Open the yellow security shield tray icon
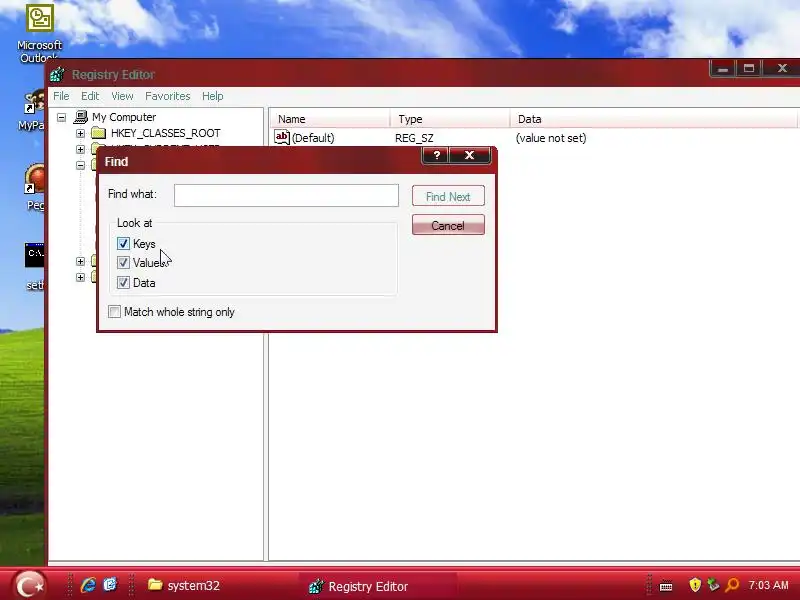 pyautogui.click(x=694, y=585)
